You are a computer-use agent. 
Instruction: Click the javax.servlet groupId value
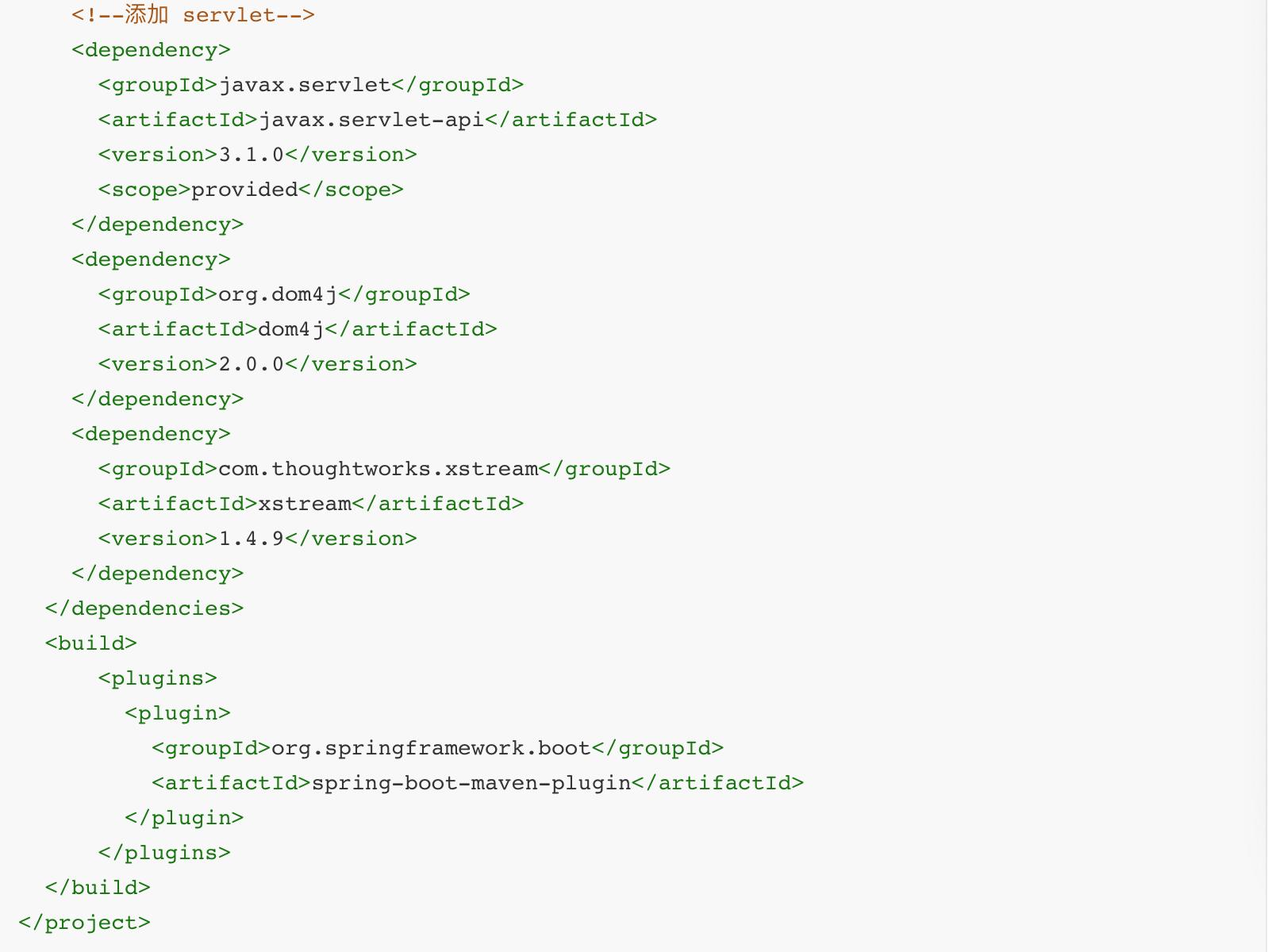[305, 85]
